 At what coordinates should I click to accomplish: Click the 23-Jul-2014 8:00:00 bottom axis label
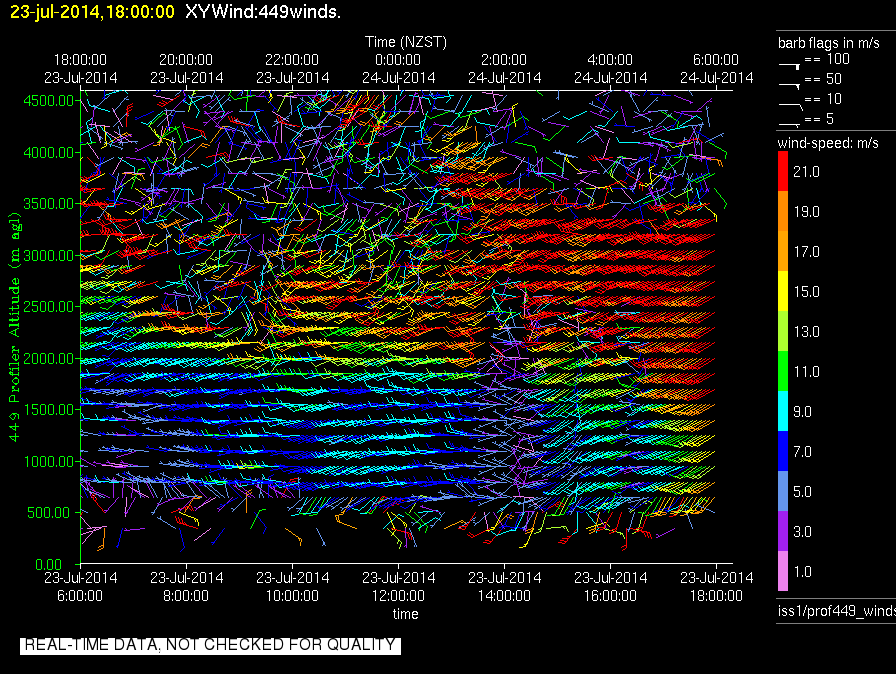[186, 587]
